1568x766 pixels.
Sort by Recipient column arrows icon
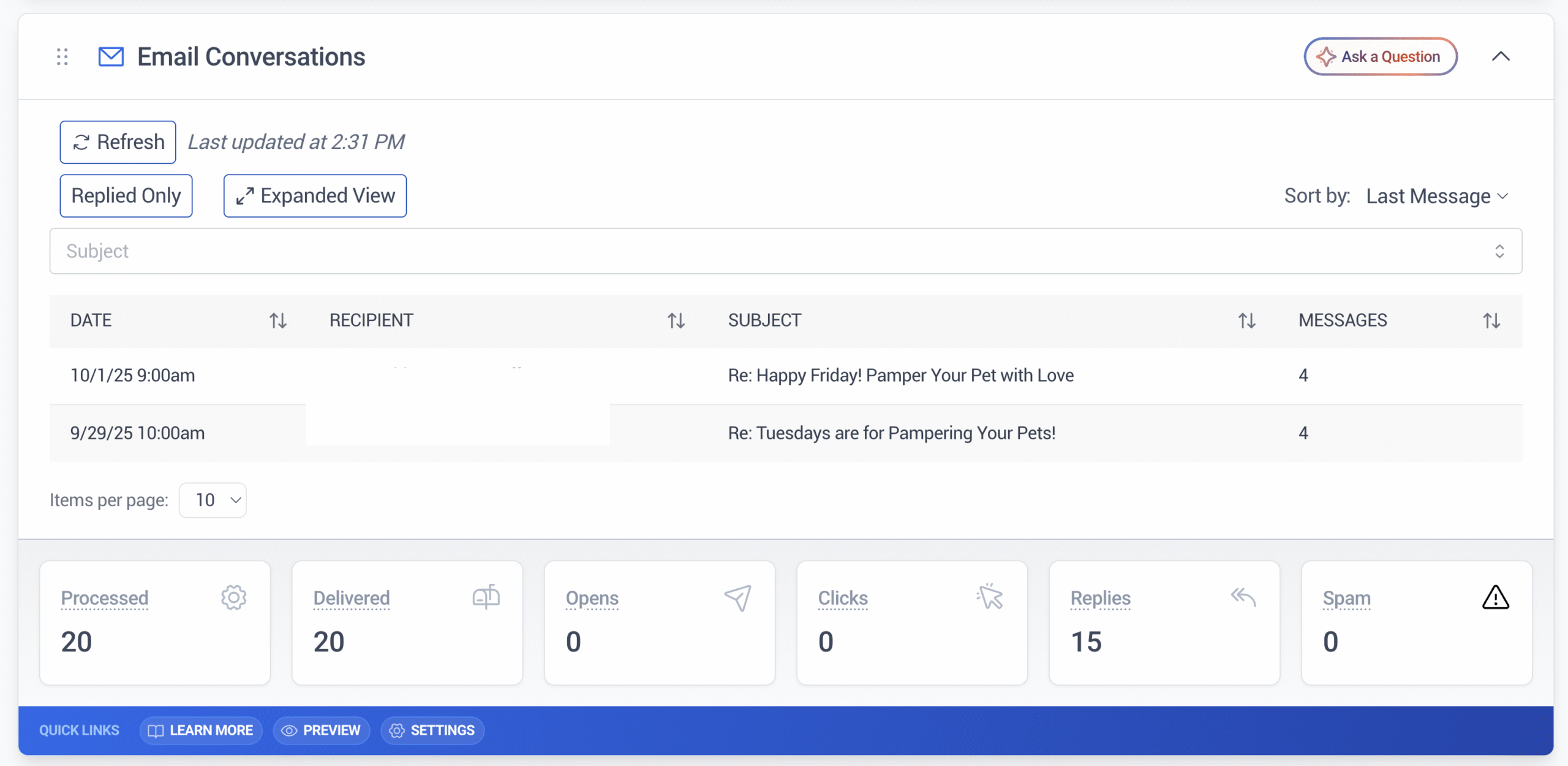click(676, 320)
